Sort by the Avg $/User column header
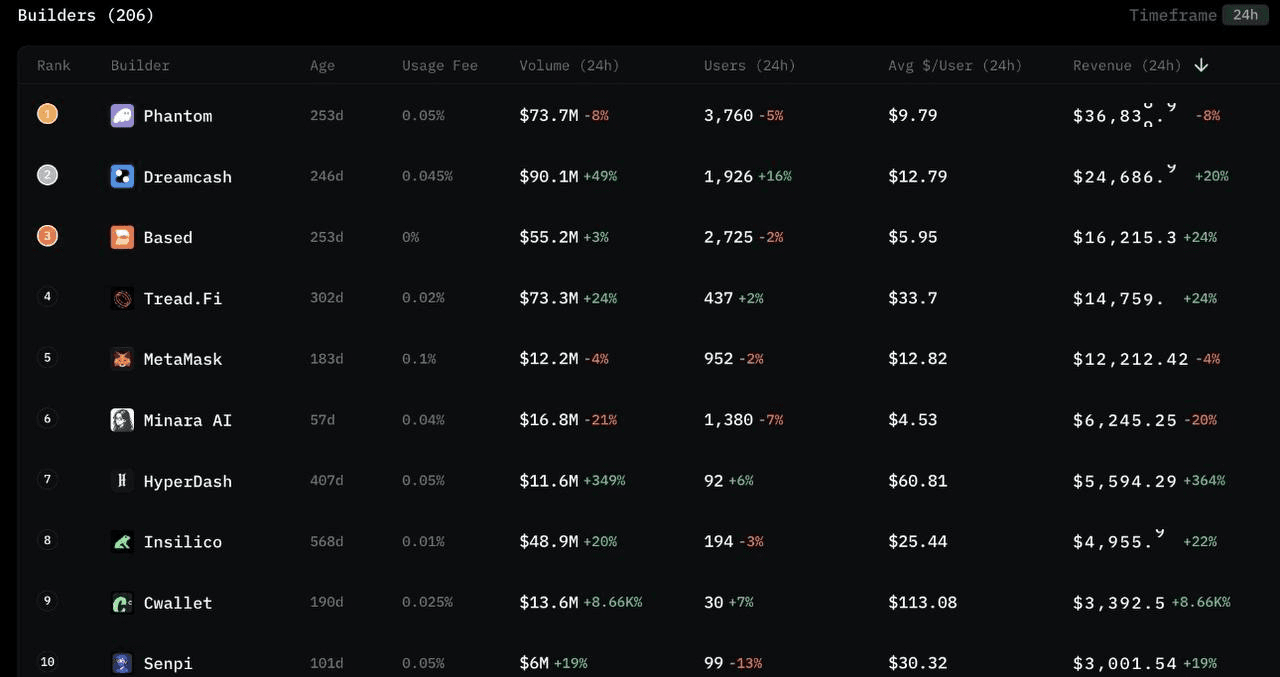The height and width of the screenshot is (677, 1280). tap(955, 66)
